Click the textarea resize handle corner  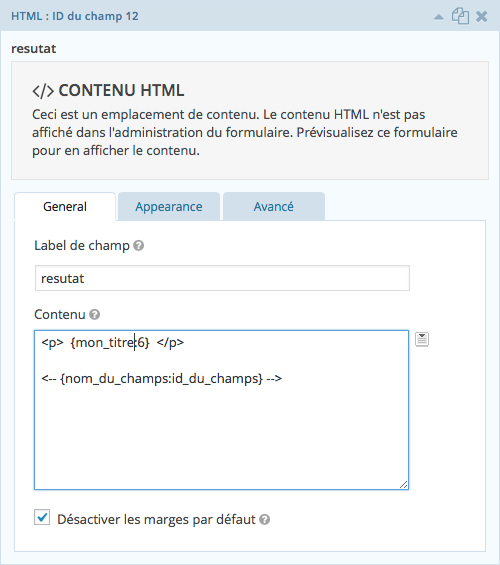tap(403, 485)
